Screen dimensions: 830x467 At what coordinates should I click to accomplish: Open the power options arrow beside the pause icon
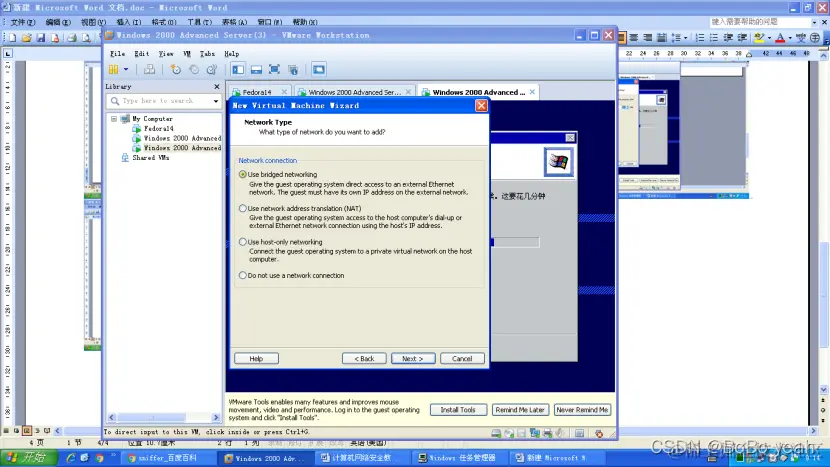pyautogui.click(x=126, y=69)
